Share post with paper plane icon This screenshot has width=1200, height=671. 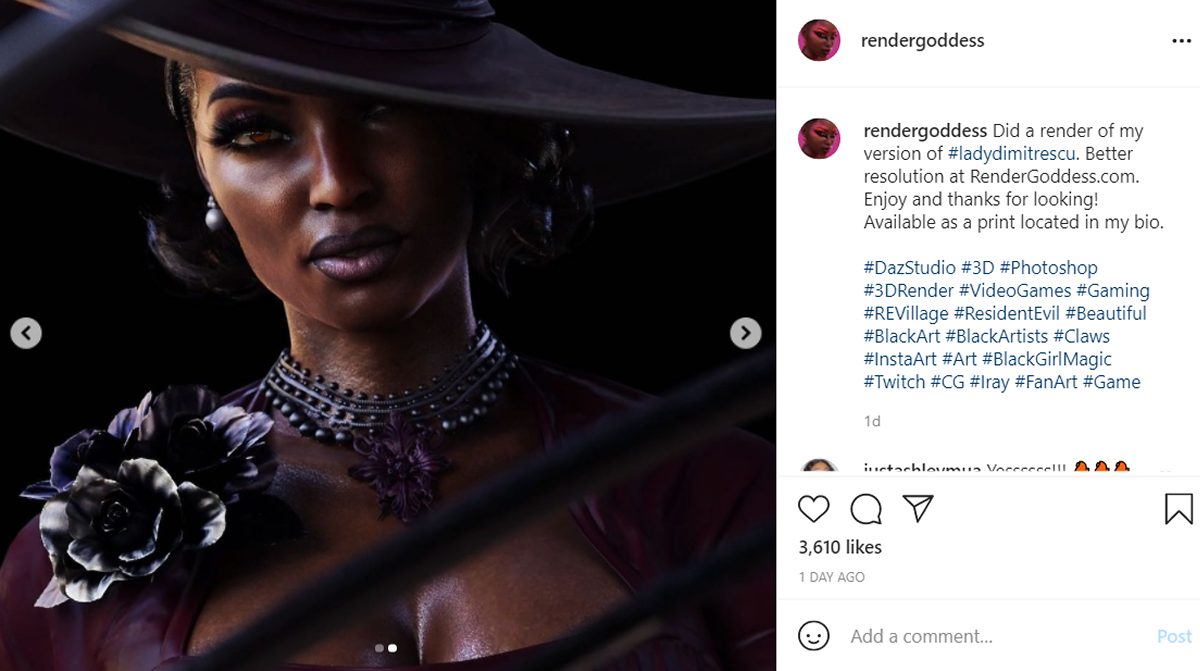[918, 508]
